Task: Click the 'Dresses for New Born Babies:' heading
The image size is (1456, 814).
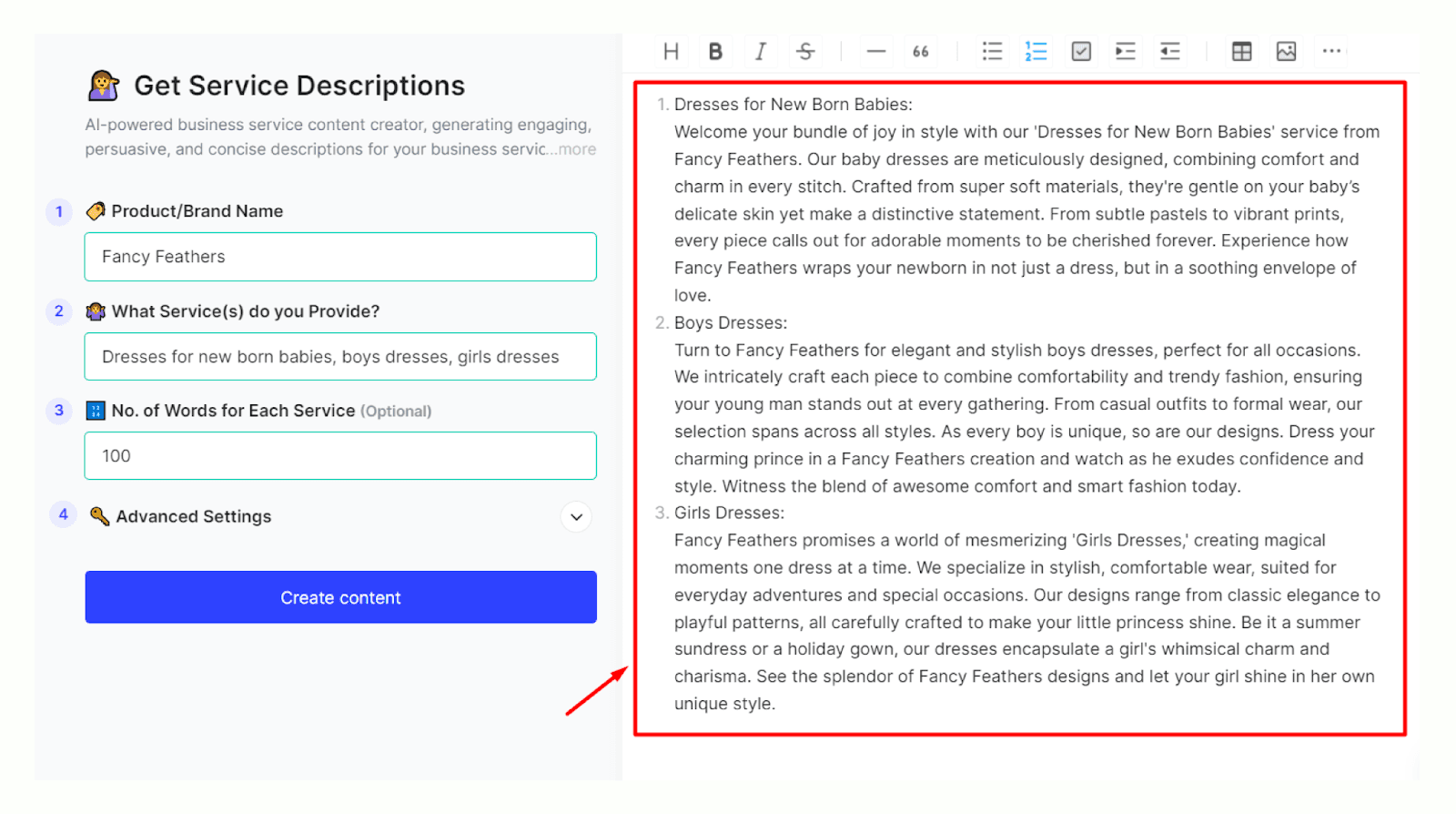Action: coord(793,105)
